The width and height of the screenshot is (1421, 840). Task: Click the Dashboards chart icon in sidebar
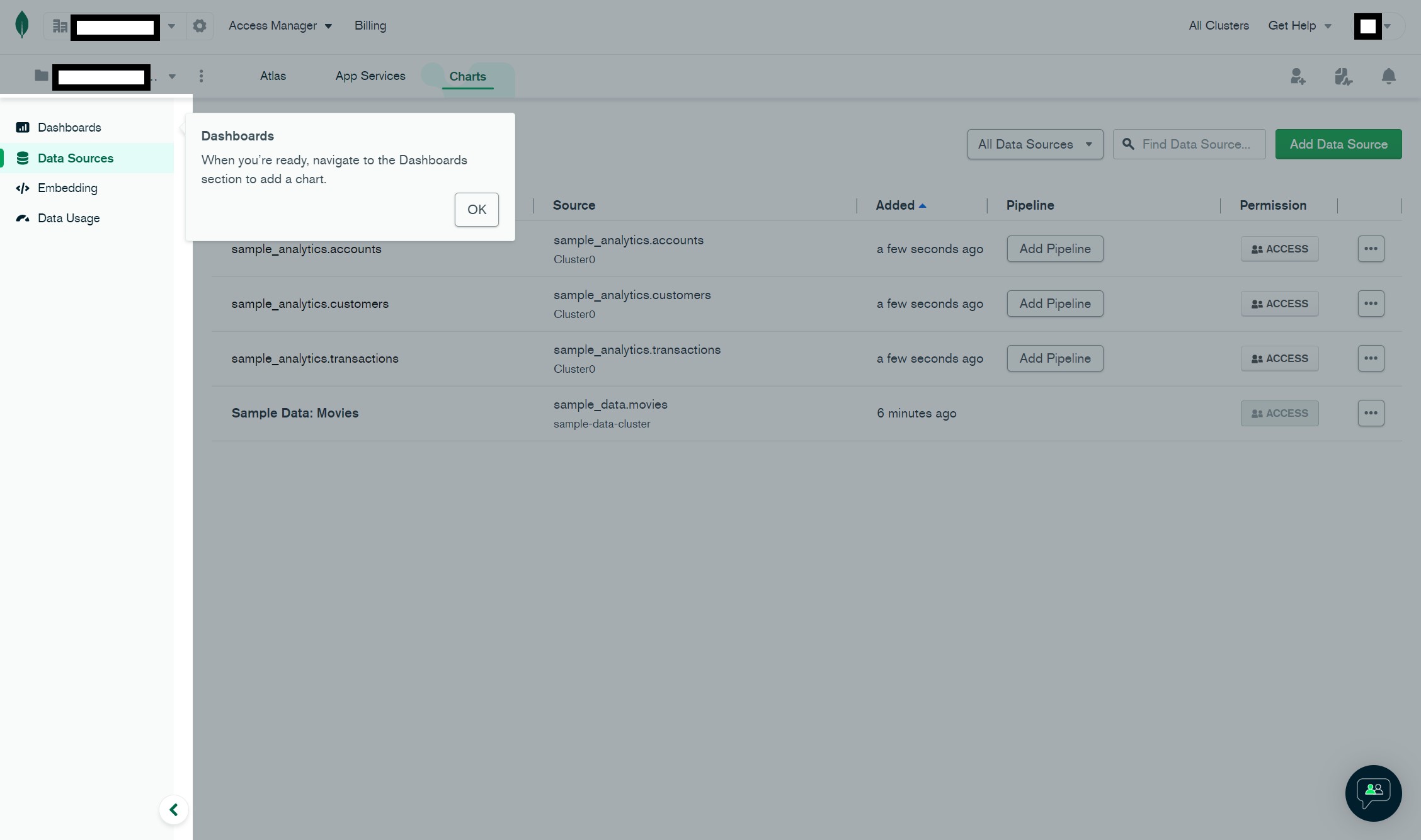click(23, 128)
